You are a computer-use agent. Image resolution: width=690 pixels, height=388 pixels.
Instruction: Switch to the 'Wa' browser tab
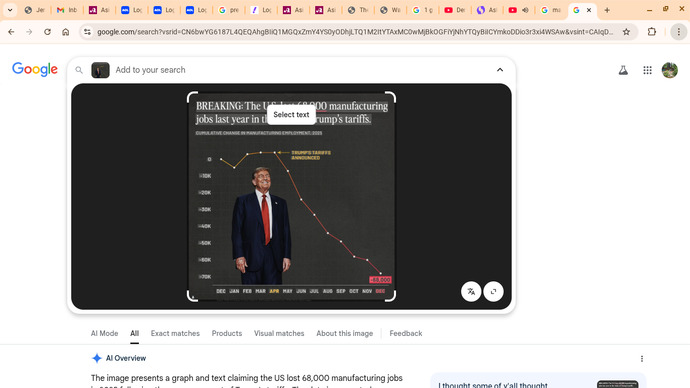click(390, 10)
